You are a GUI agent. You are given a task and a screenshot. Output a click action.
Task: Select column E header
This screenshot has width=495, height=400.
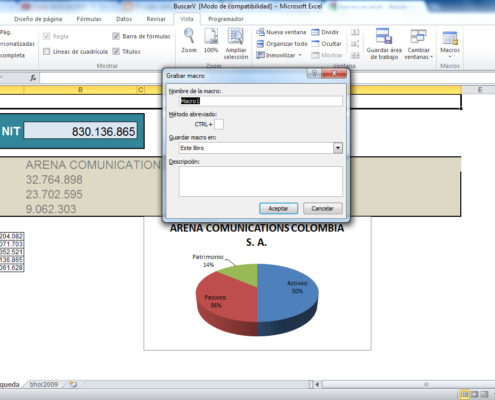click(480, 90)
